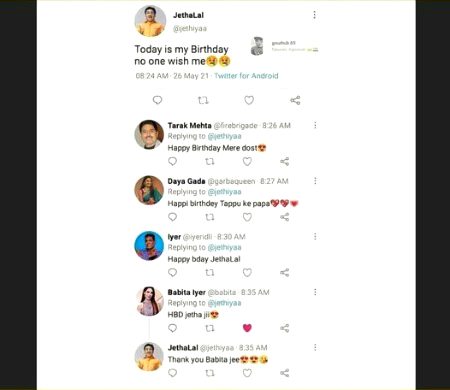
Task: Open Twitter for Android source link
Action: click(x=246, y=76)
